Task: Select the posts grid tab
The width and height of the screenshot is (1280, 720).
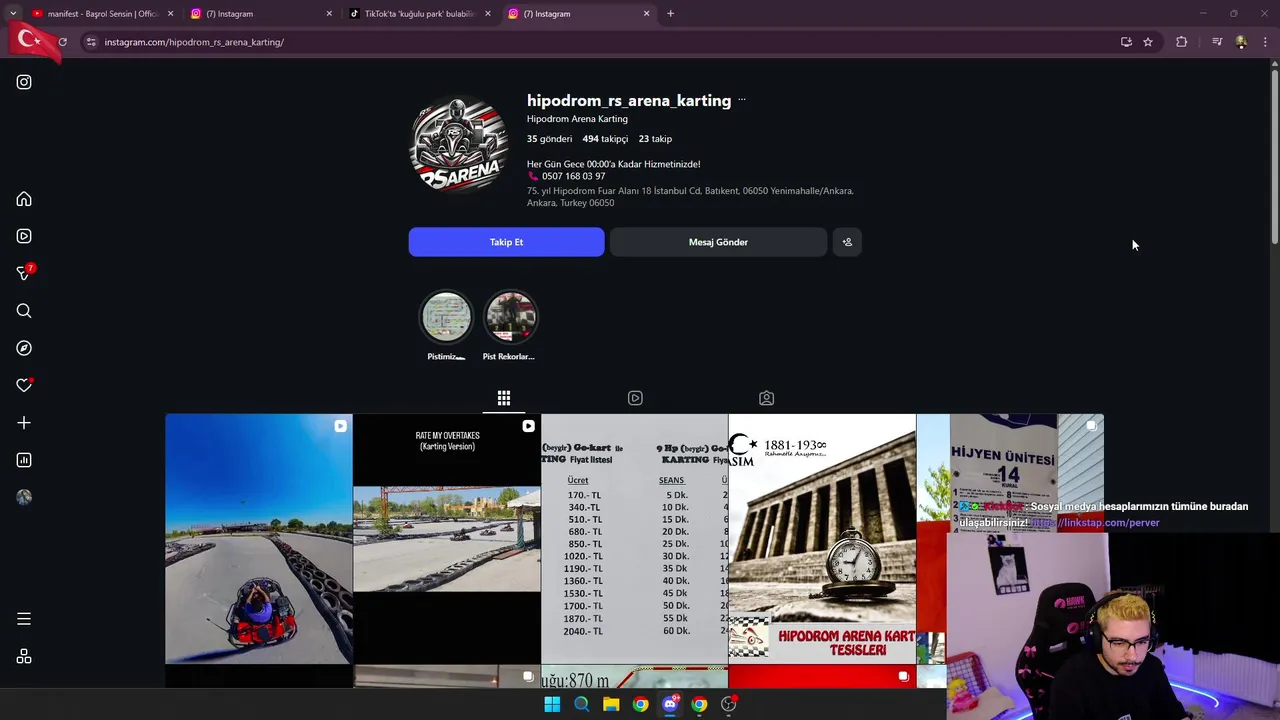Action: (x=504, y=398)
